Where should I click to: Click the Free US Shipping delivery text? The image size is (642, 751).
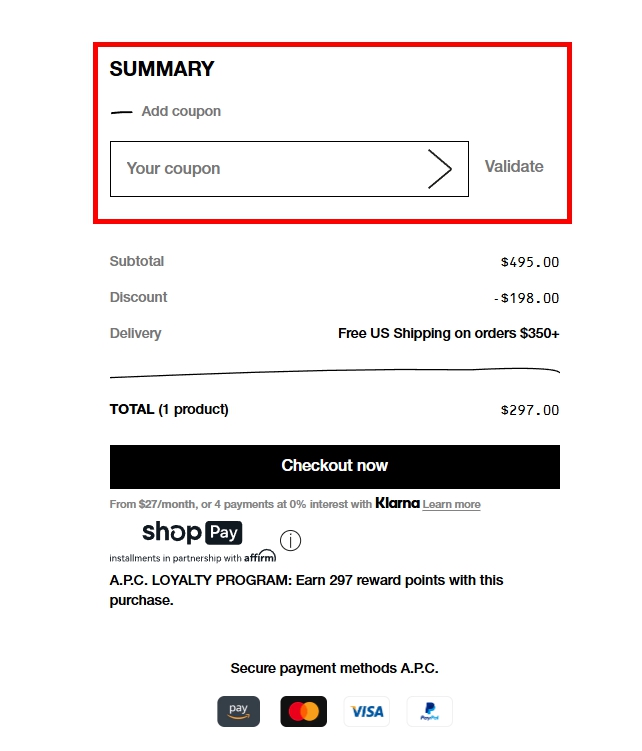[448, 334]
